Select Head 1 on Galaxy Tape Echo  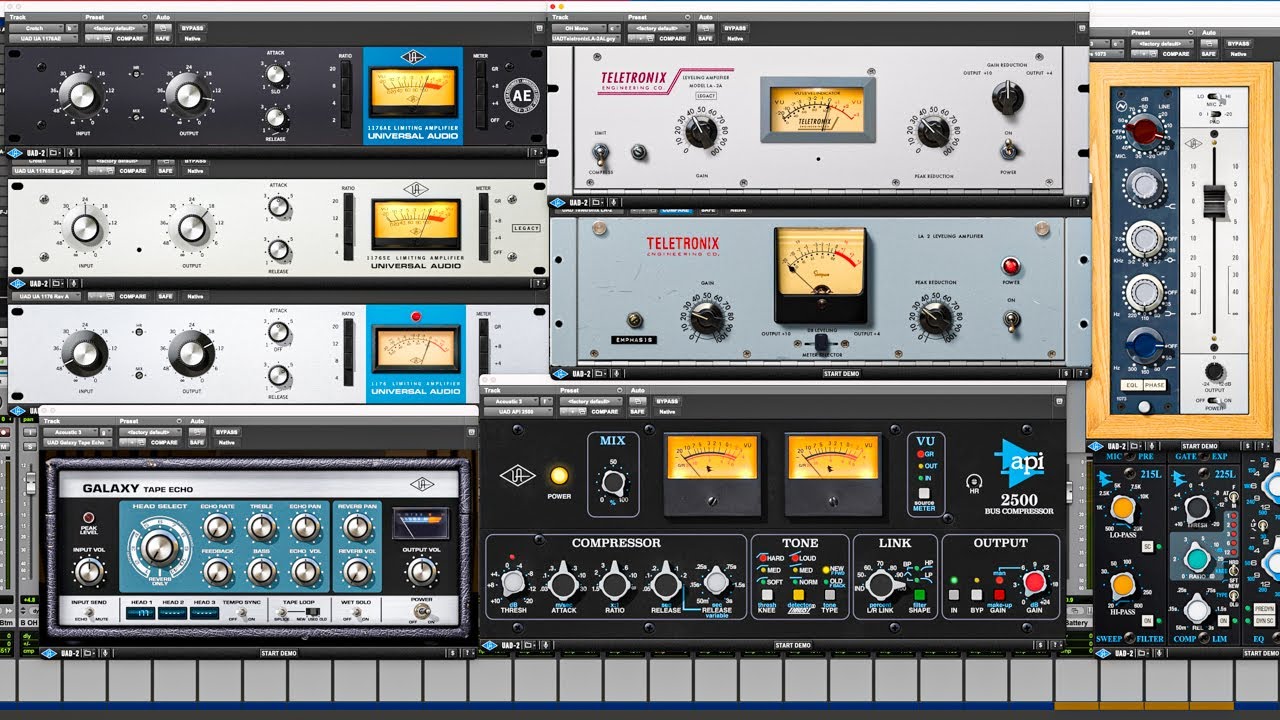(139, 612)
